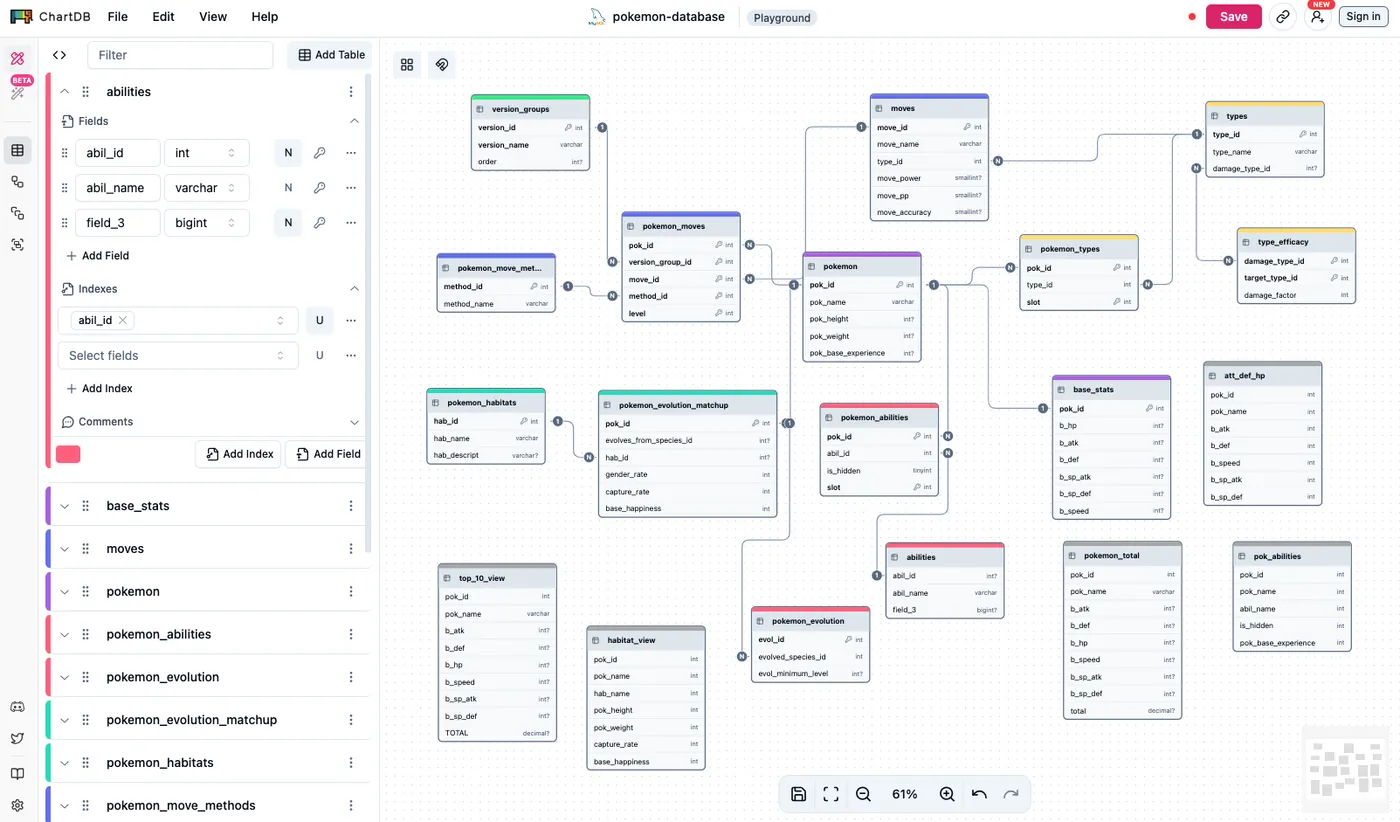Click the minimap on the canvas

(x=1346, y=771)
